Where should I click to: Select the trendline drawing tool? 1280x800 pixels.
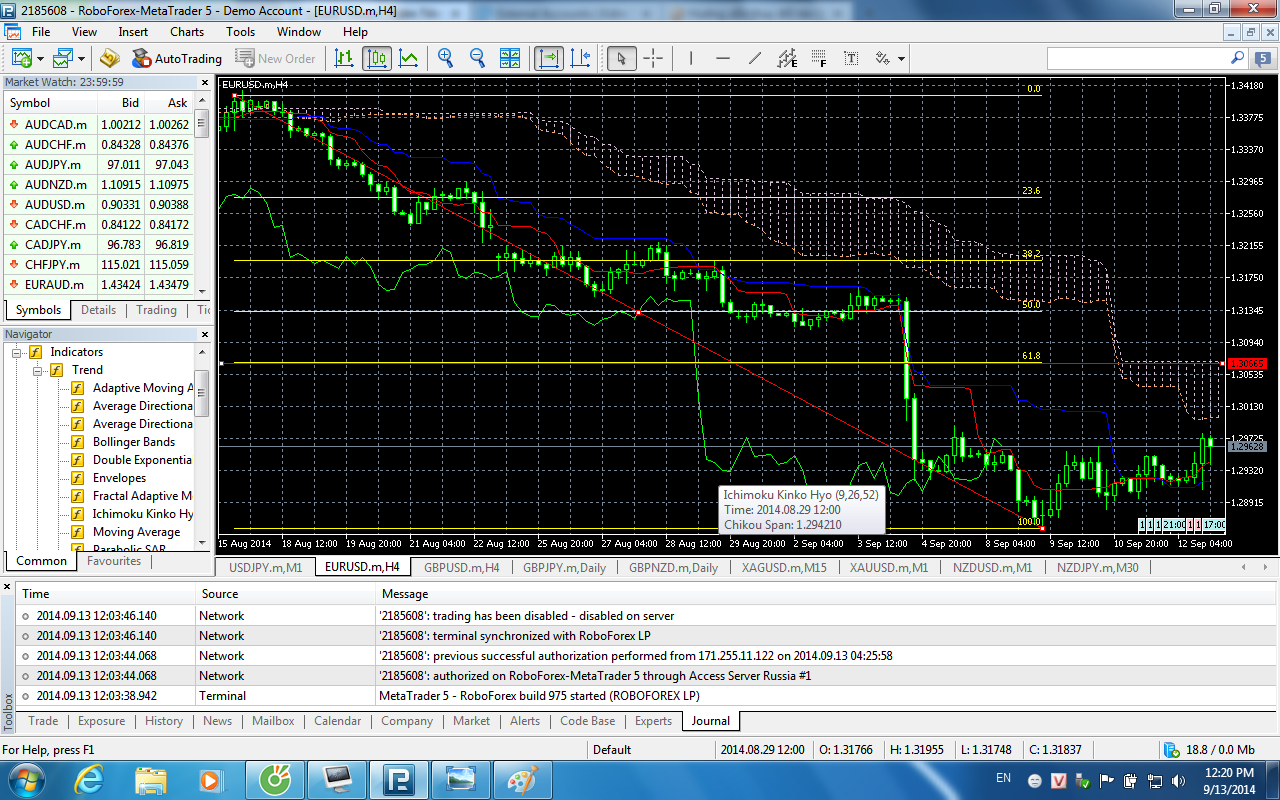(x=754, y=58)
